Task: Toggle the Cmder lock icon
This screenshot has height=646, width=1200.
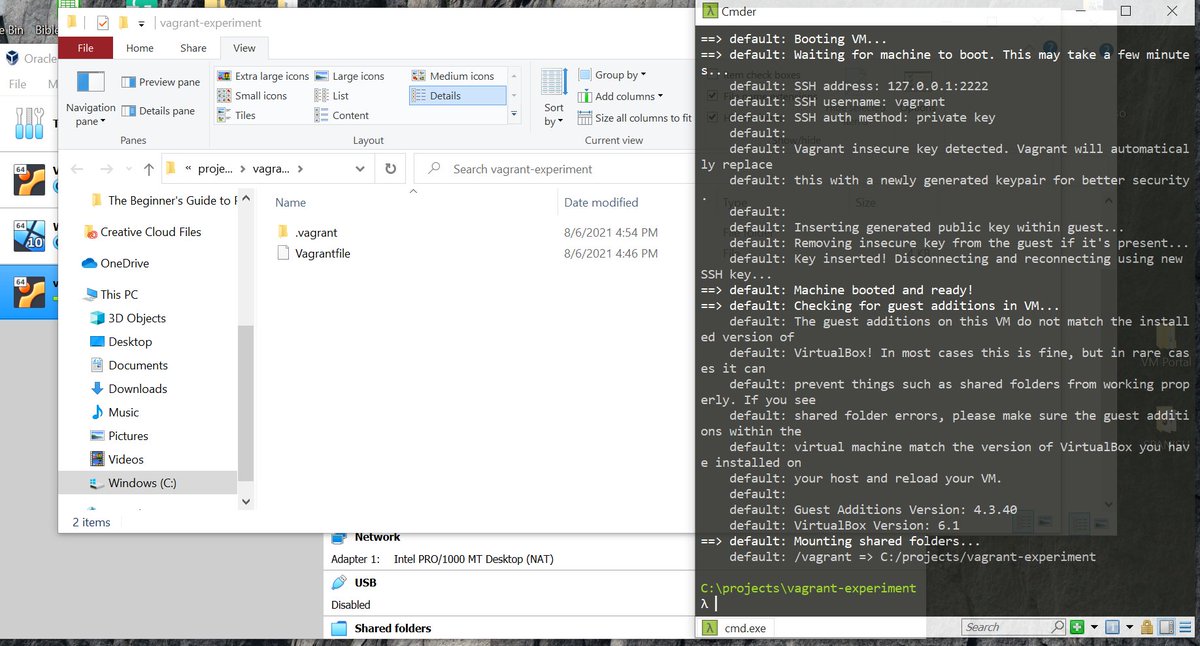Action: tap(1147, 627)
